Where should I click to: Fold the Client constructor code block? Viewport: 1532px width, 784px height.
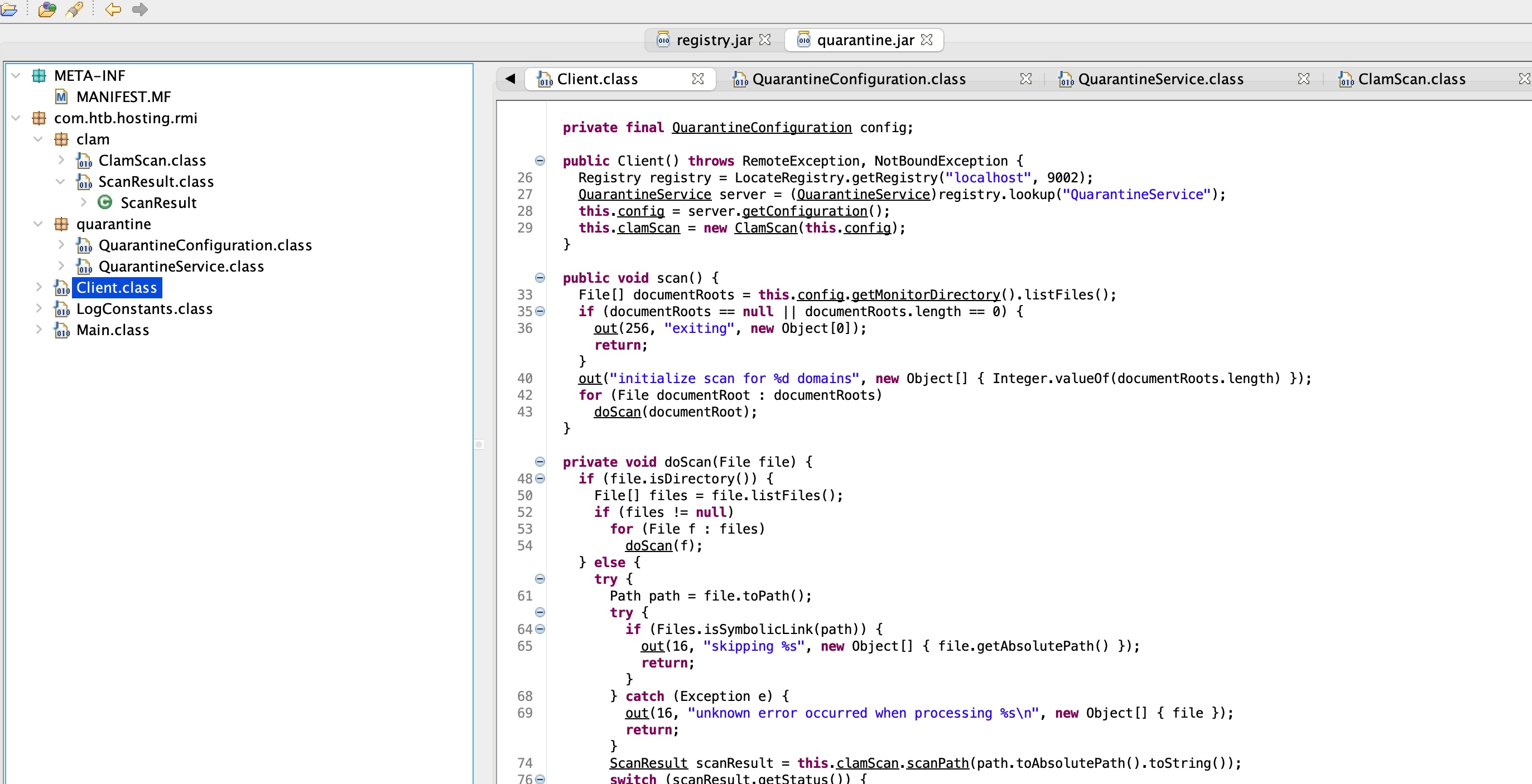(x=539, y=161)
